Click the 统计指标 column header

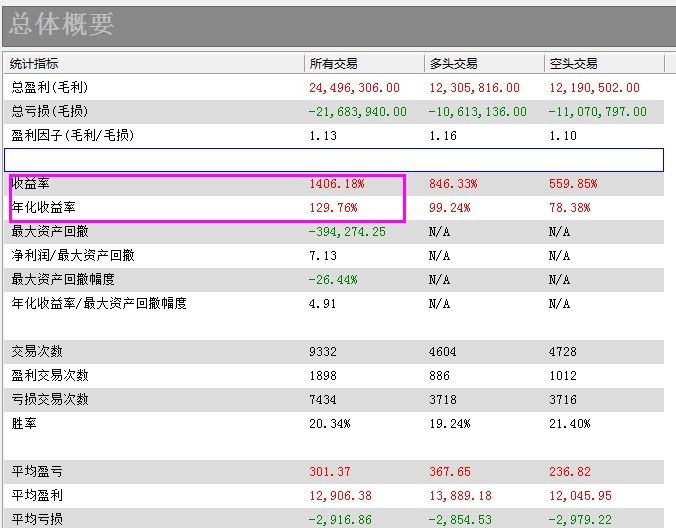(35, 64)
